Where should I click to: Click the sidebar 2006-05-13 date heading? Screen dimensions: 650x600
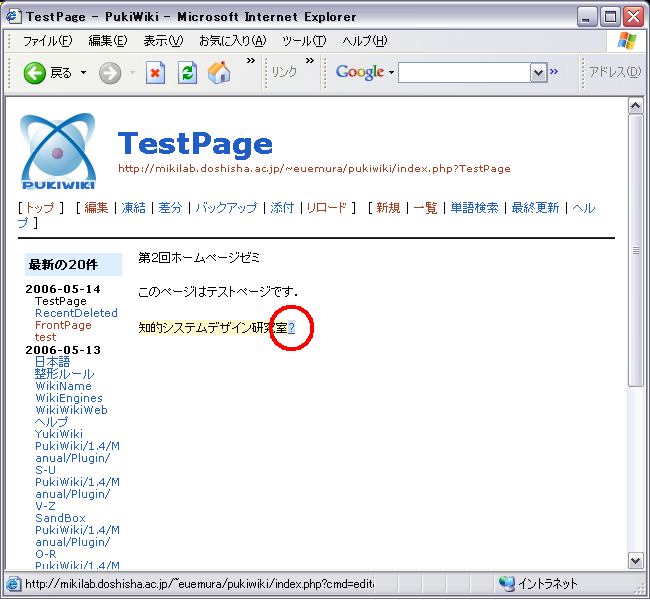coord(63,350)
